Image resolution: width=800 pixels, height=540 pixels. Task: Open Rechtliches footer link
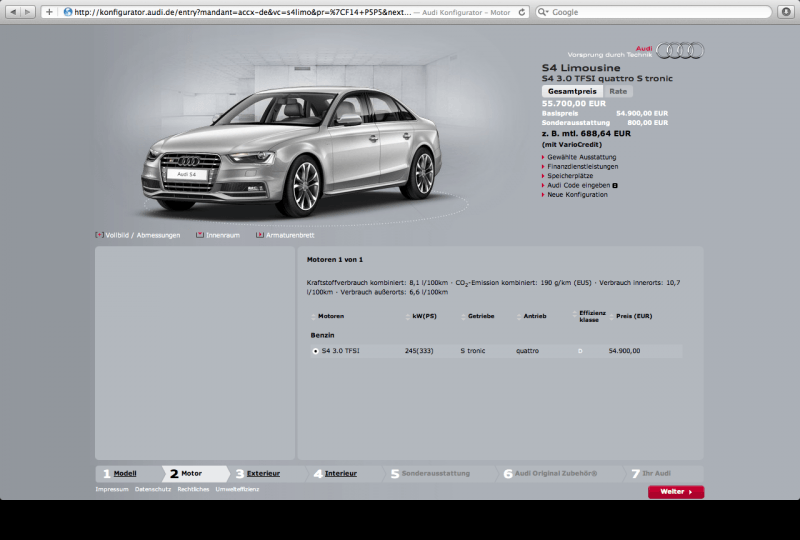tap(193, 489)
